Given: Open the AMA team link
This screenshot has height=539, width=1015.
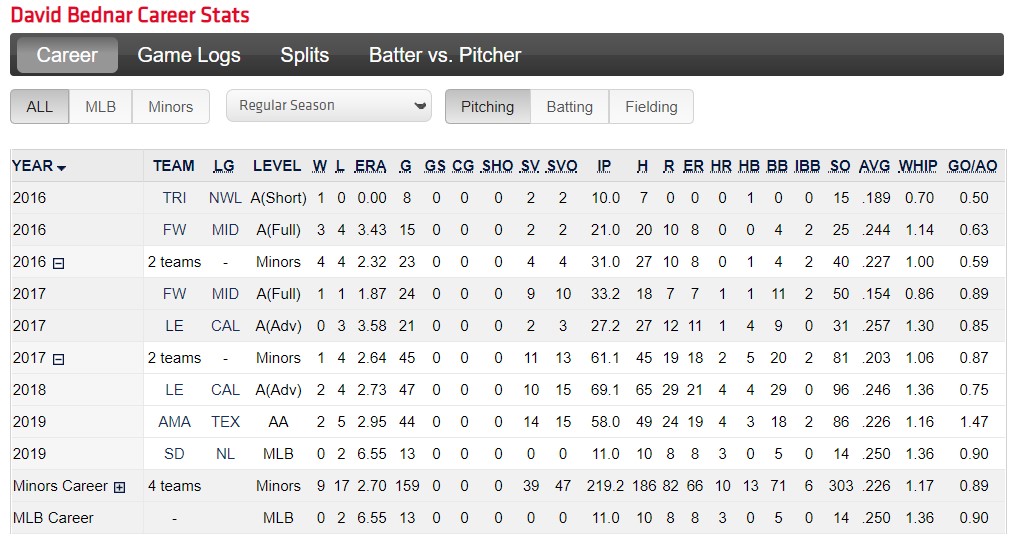Looking at the screenshot, I should click(x=174, y=422).
